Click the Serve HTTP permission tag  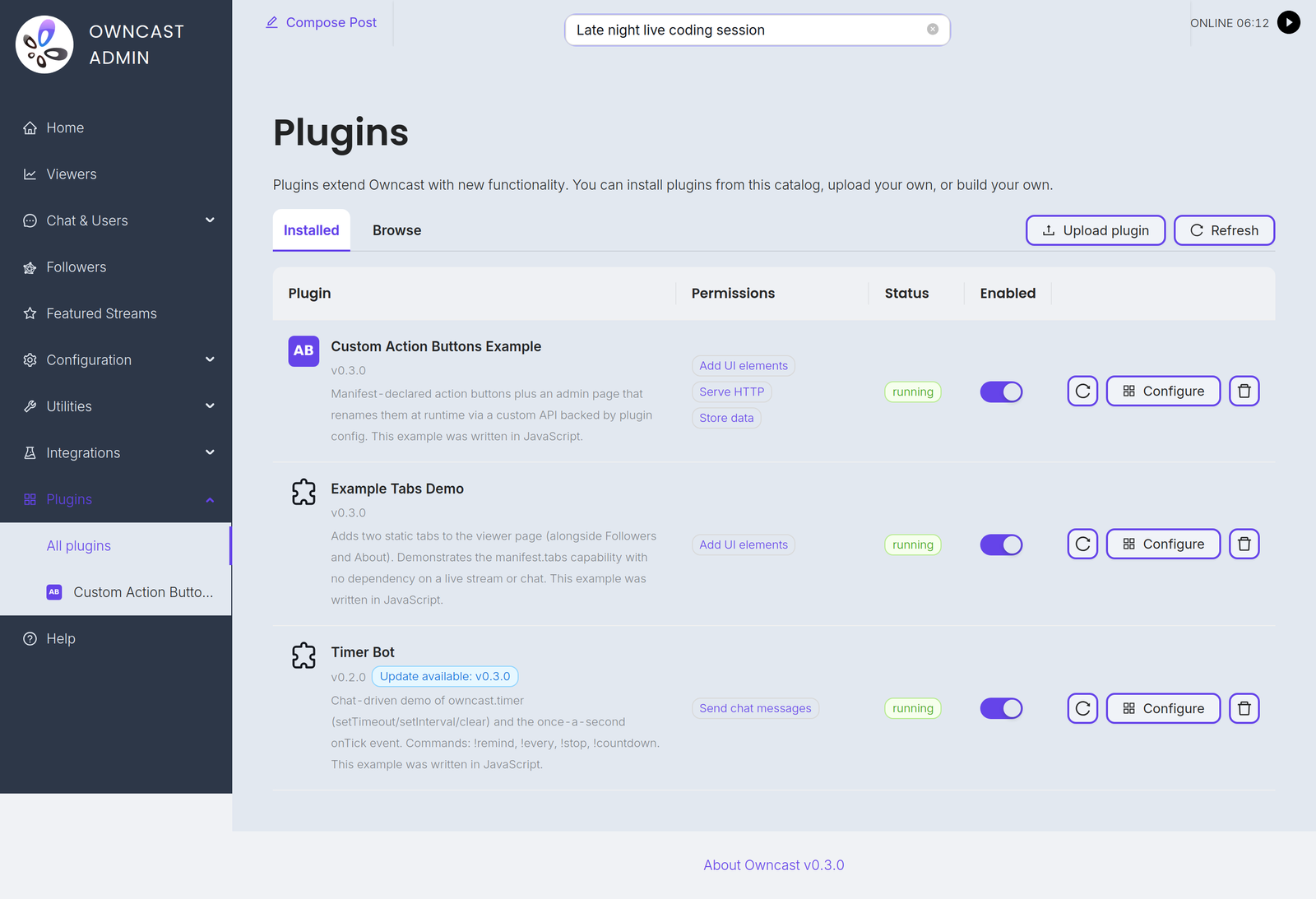click(732, 392)
